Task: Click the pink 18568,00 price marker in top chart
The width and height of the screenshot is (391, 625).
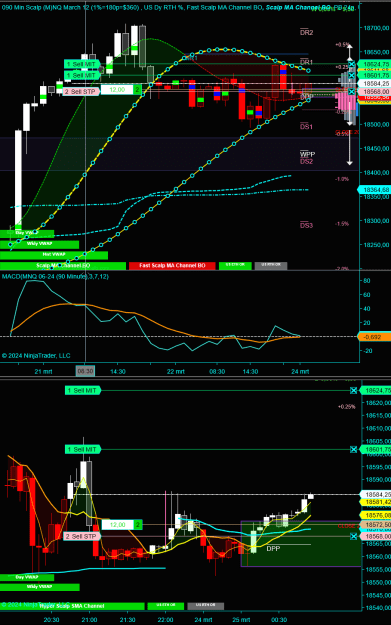Action: 374,92
